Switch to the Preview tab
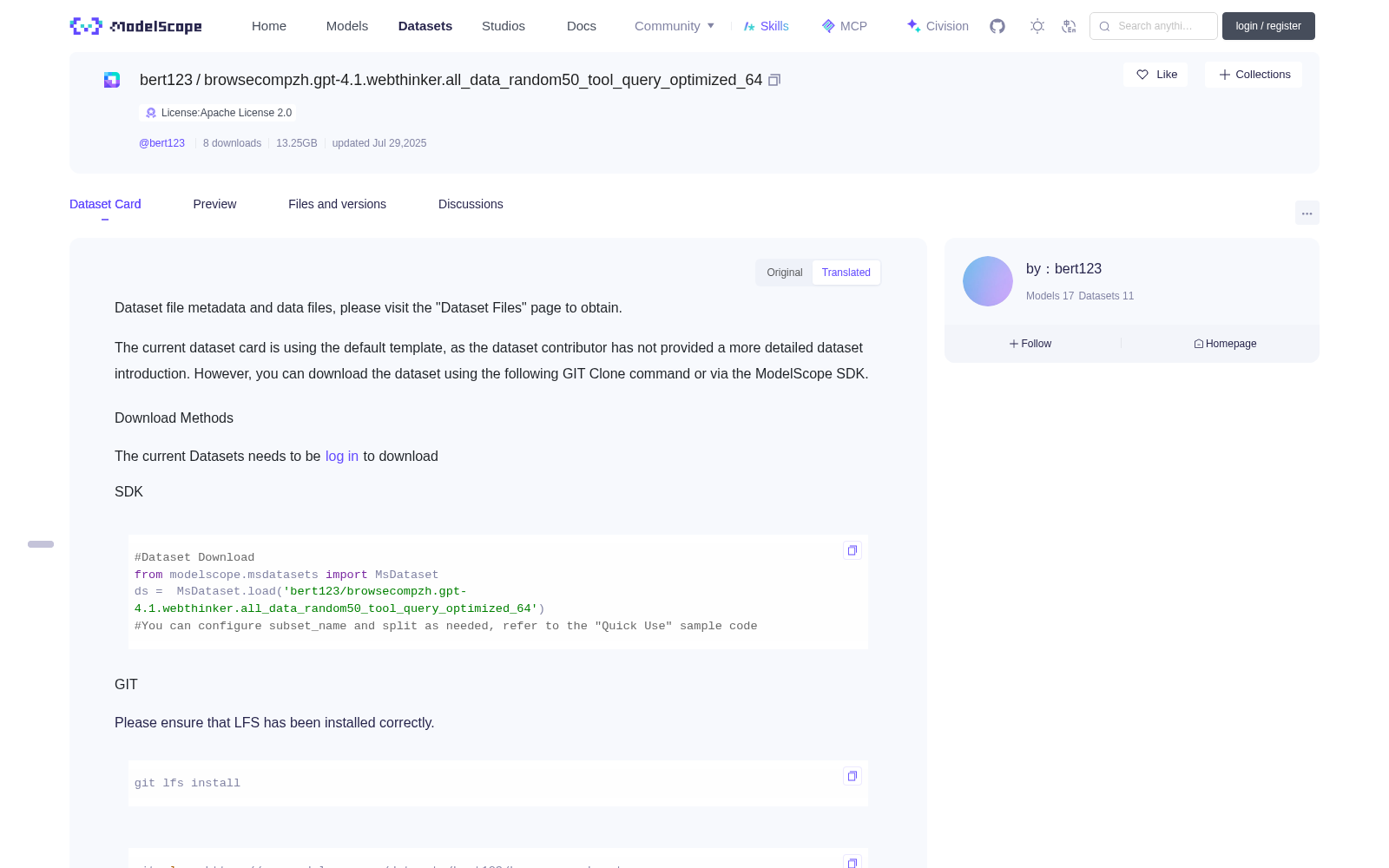 (214, 204)
